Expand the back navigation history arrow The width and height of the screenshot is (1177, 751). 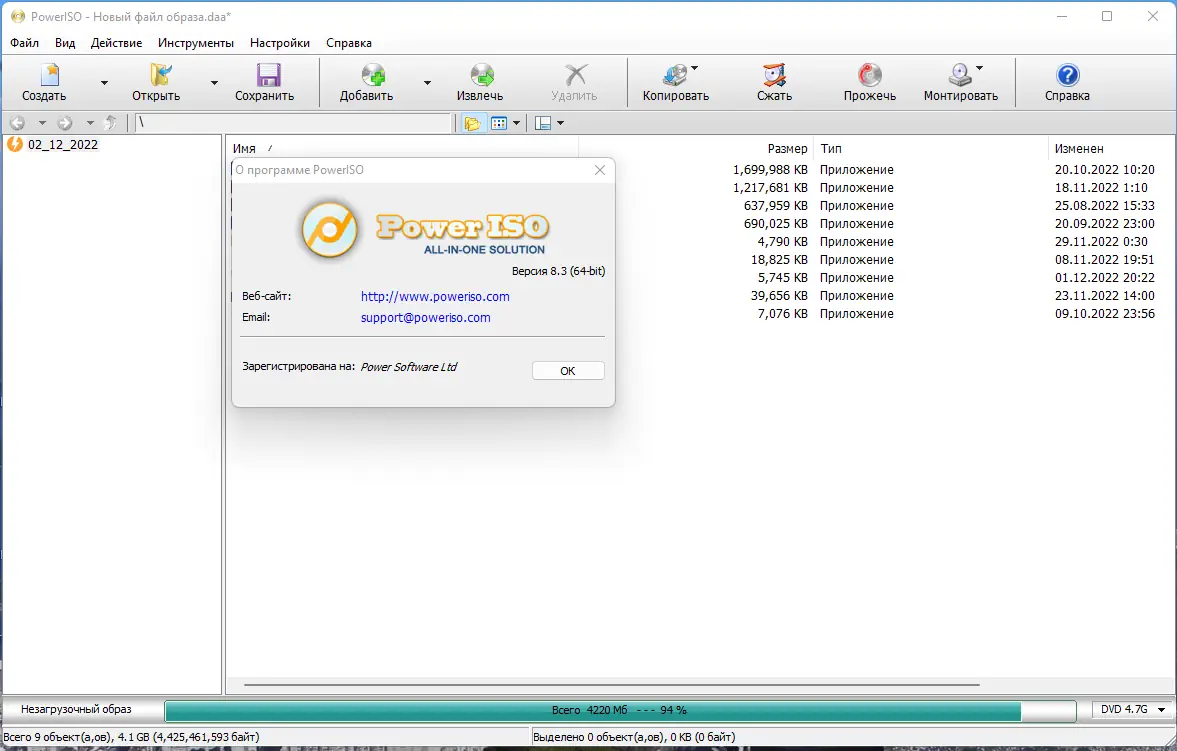42,122
